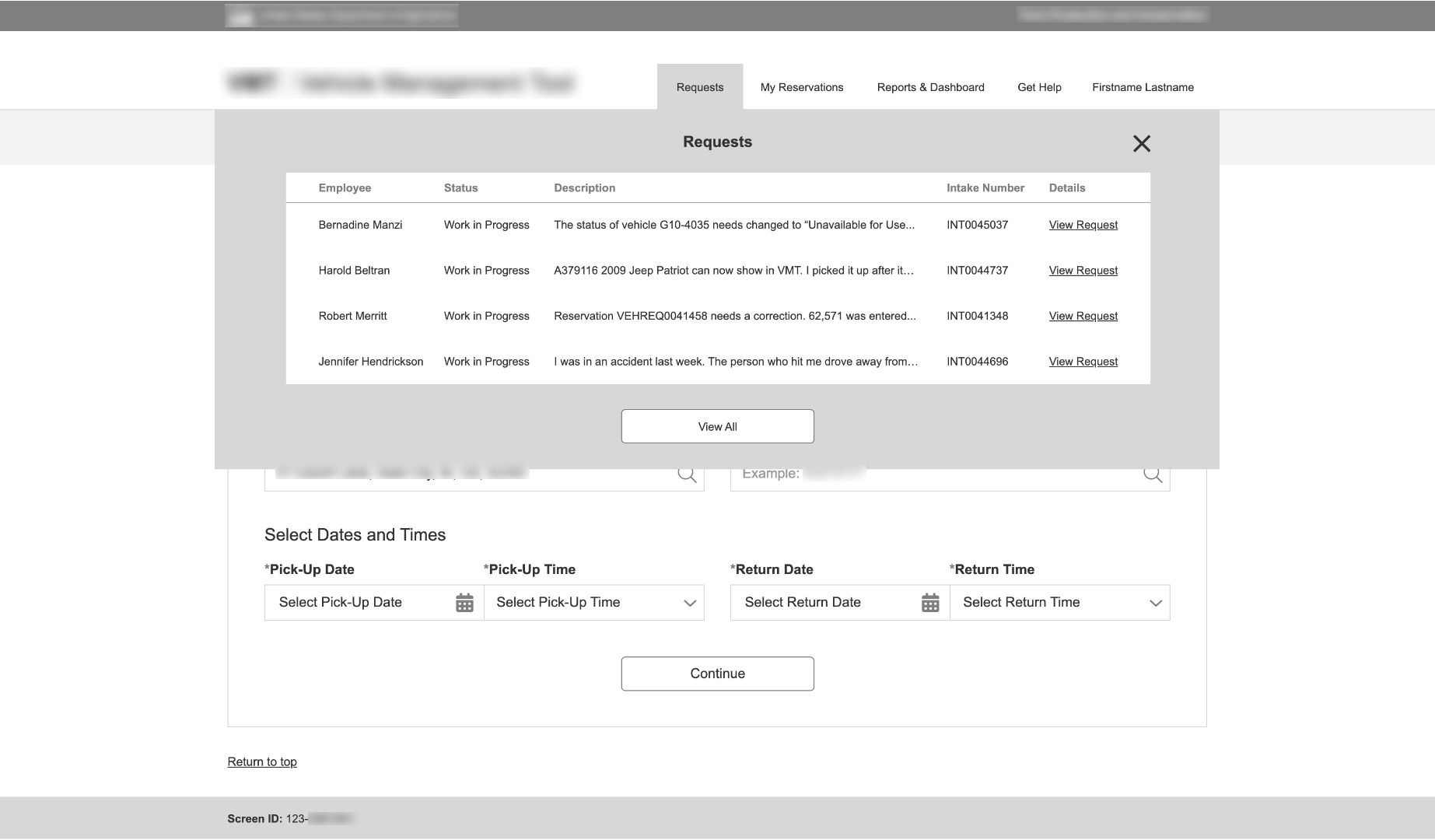Open the Reports & Dashboard section
The image size is (1435, 840).
tap(930, 87)
